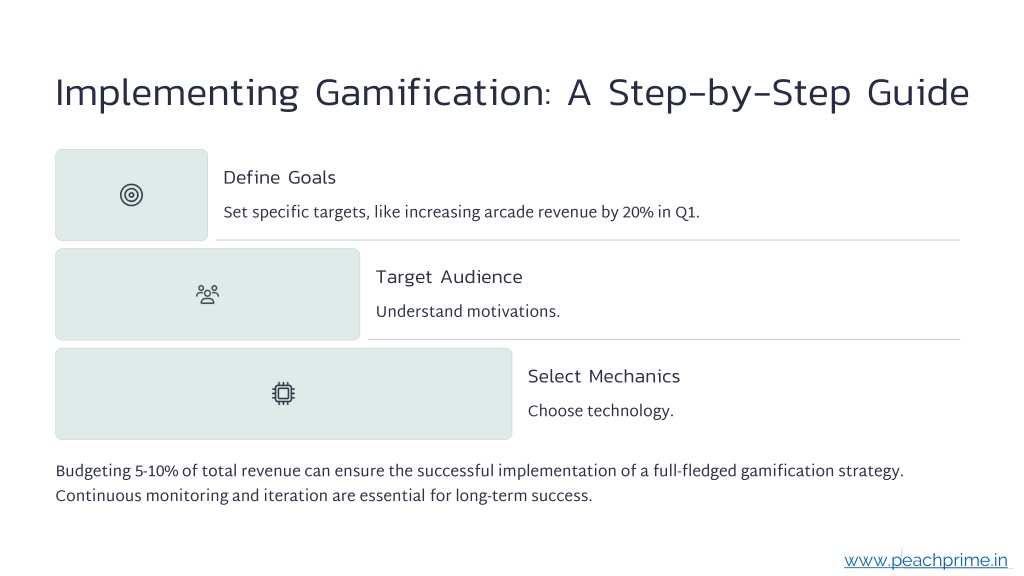The image size is (1024, 576).
Task: Select the shaded box behind the target icon
Action: click(131, 195)
